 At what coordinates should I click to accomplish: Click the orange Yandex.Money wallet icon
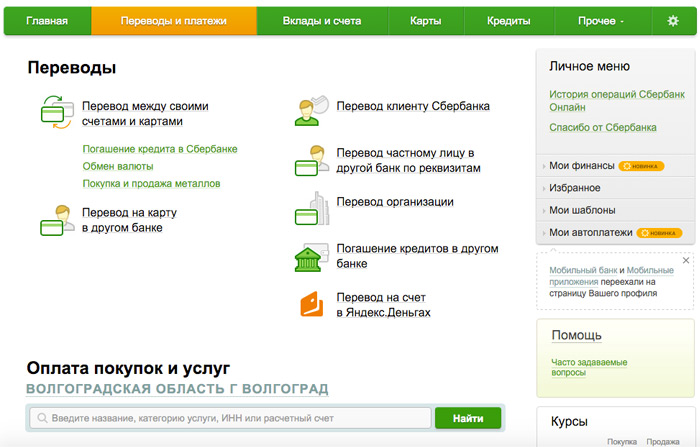click(x=312, y=304)
